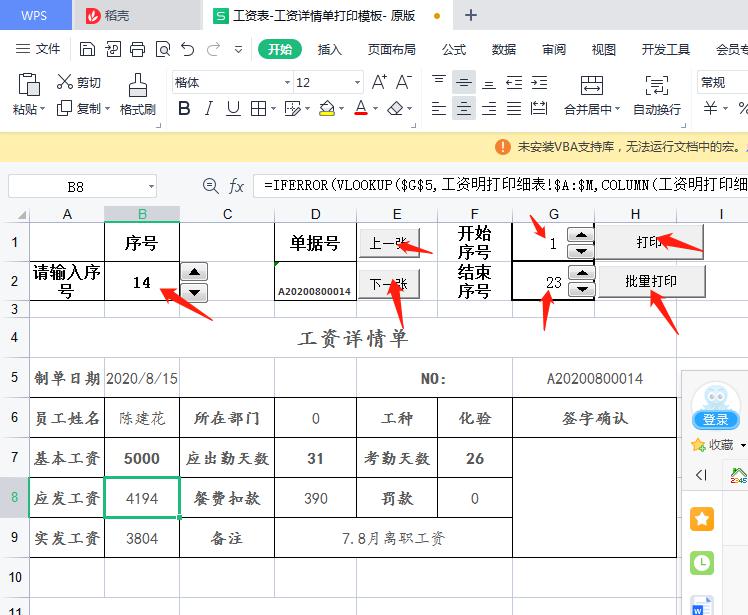The image size is (748, 615).
Task: Switch to the 页面布局 tab
Action: [392, 49]
